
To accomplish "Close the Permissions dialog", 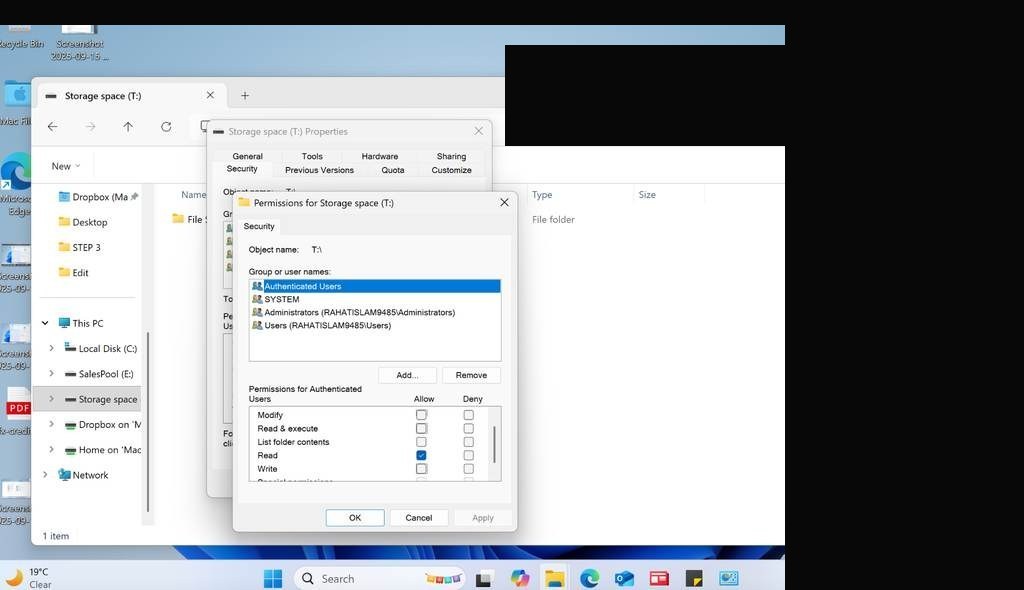I will [x=504, y=203].
